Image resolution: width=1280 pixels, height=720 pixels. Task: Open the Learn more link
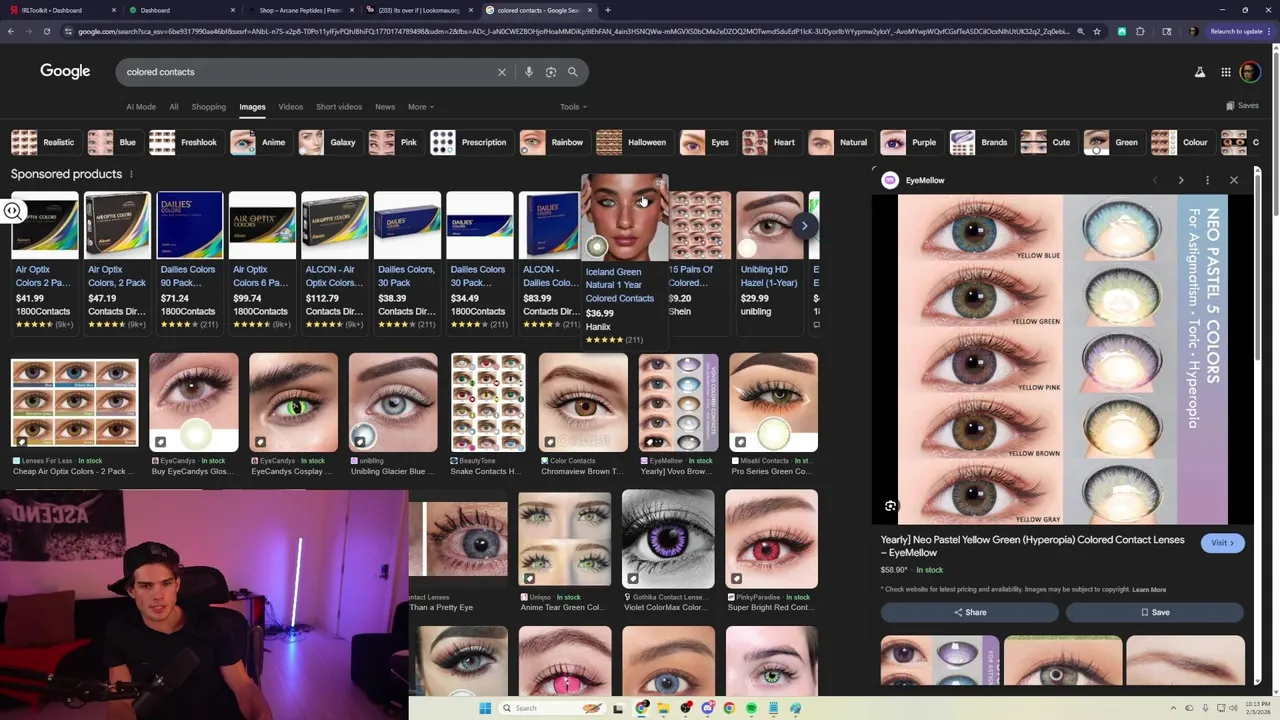click(x=1149, y=590)
